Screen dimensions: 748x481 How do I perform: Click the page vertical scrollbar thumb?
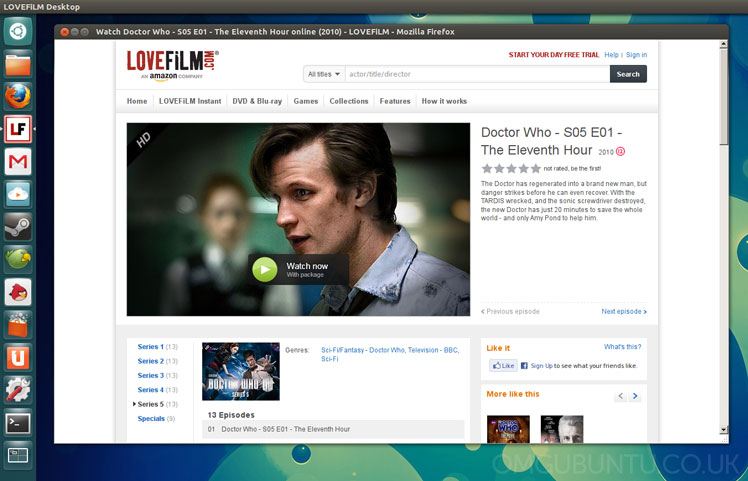(723, 95)
